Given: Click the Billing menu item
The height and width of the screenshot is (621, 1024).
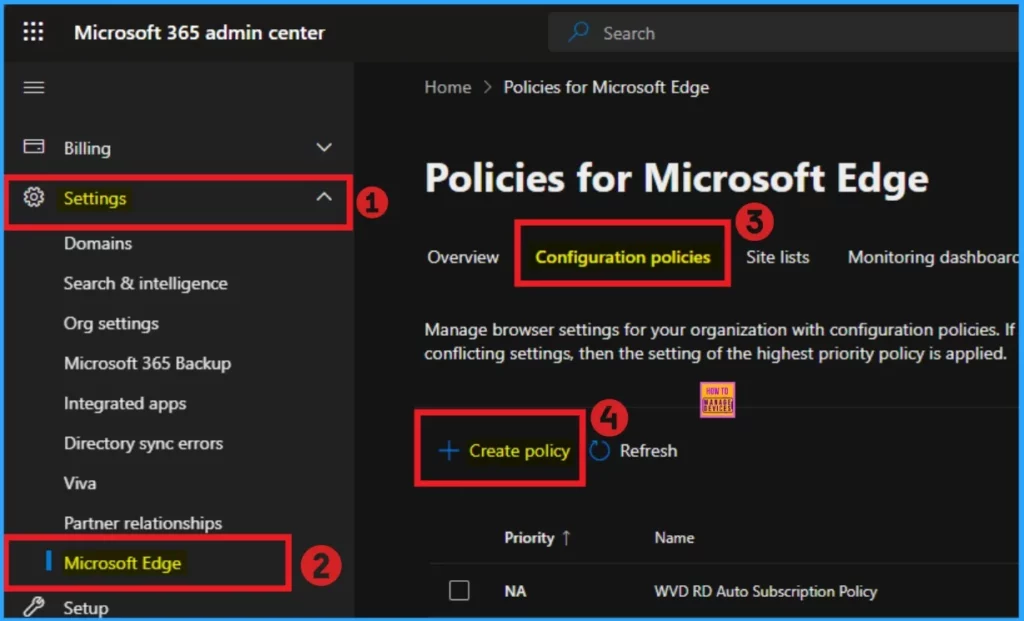Looking at the screenshot, I should click(x=87, y=148).
